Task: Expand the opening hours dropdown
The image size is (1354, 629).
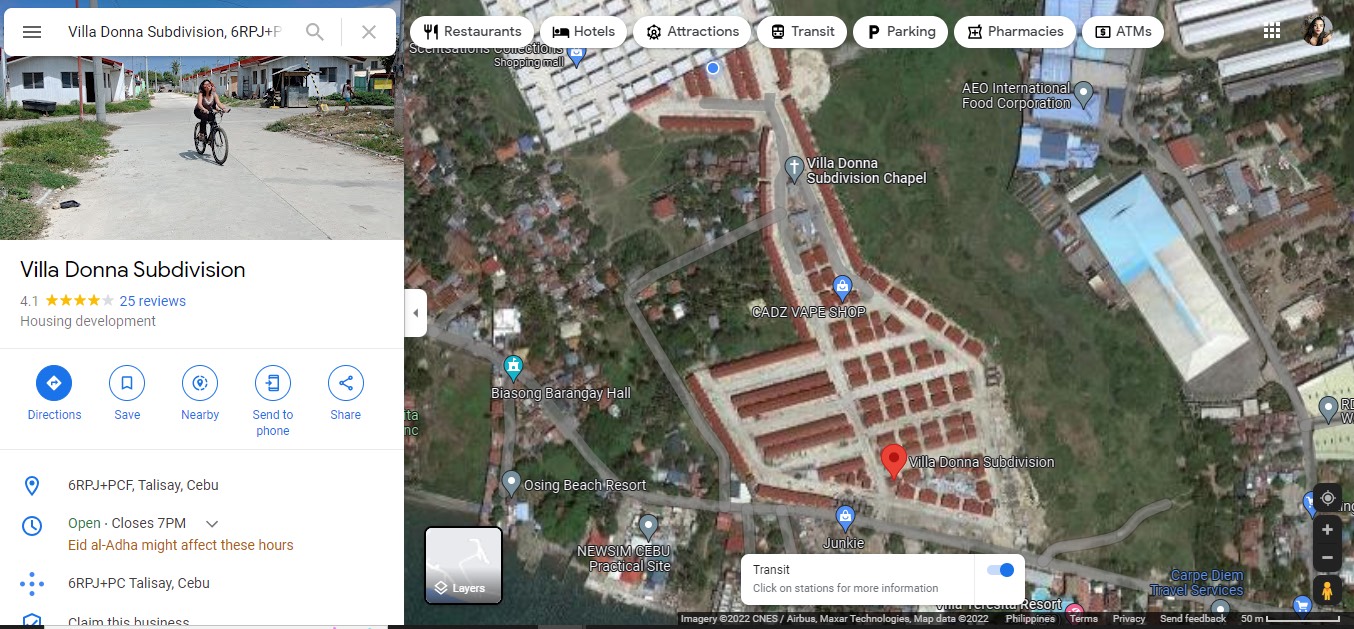Action: (x=212, y=524)
